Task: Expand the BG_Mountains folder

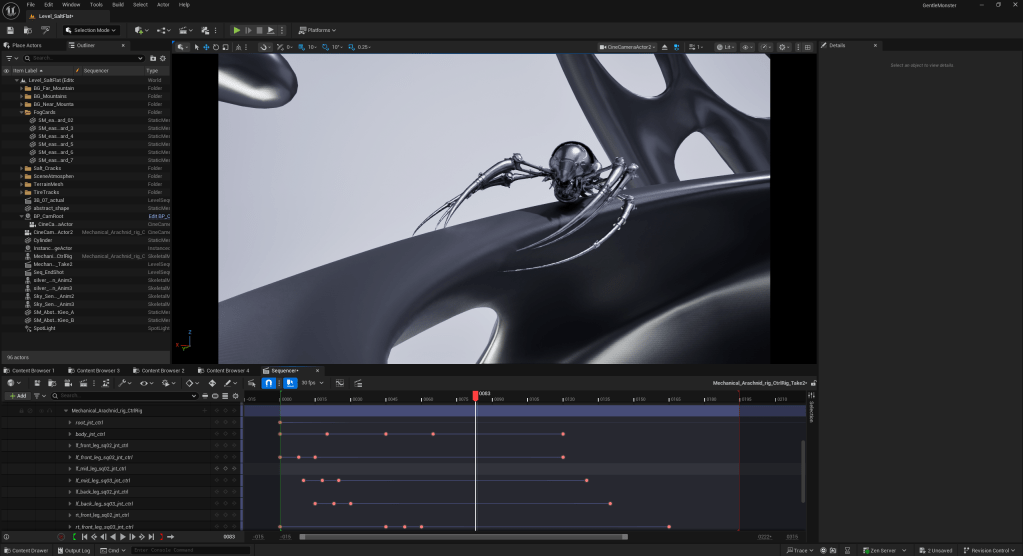Action: pos(22,96)
